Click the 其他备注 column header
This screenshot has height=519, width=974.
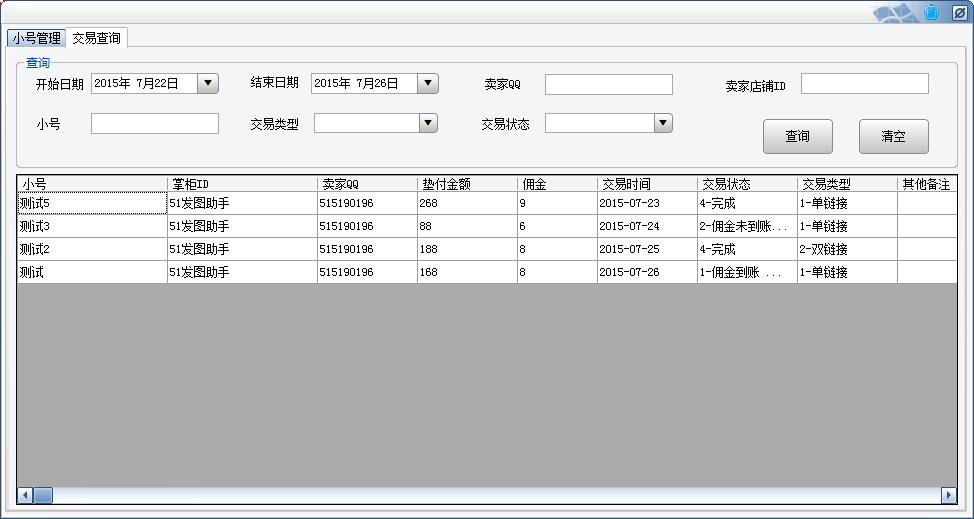tap(927, 184)
